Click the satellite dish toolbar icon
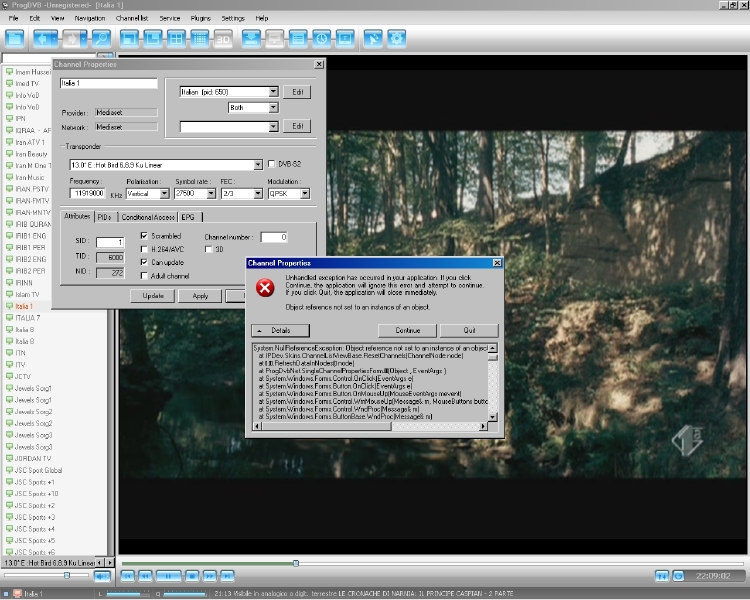This screenshot has height=600, width=750. (373, 39)
